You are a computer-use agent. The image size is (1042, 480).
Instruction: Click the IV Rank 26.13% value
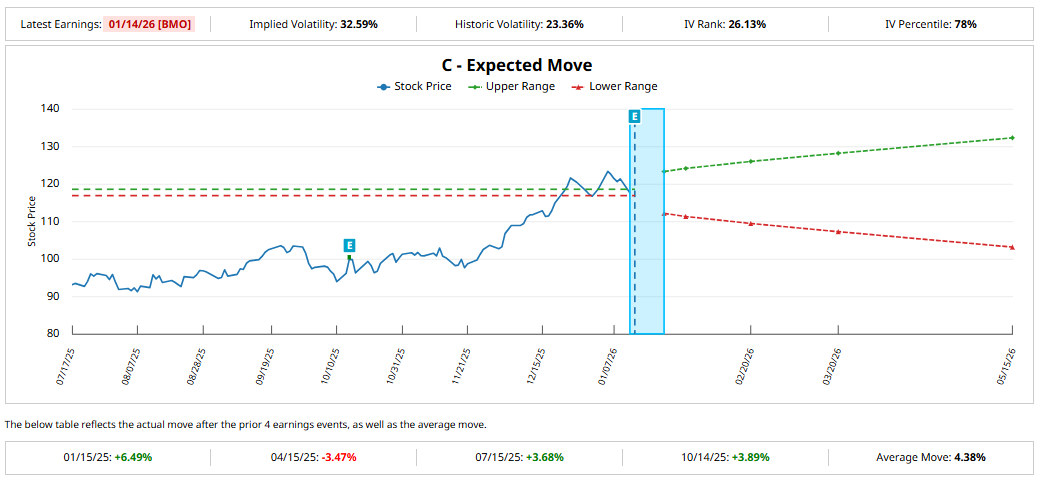(x=748, y=25)
